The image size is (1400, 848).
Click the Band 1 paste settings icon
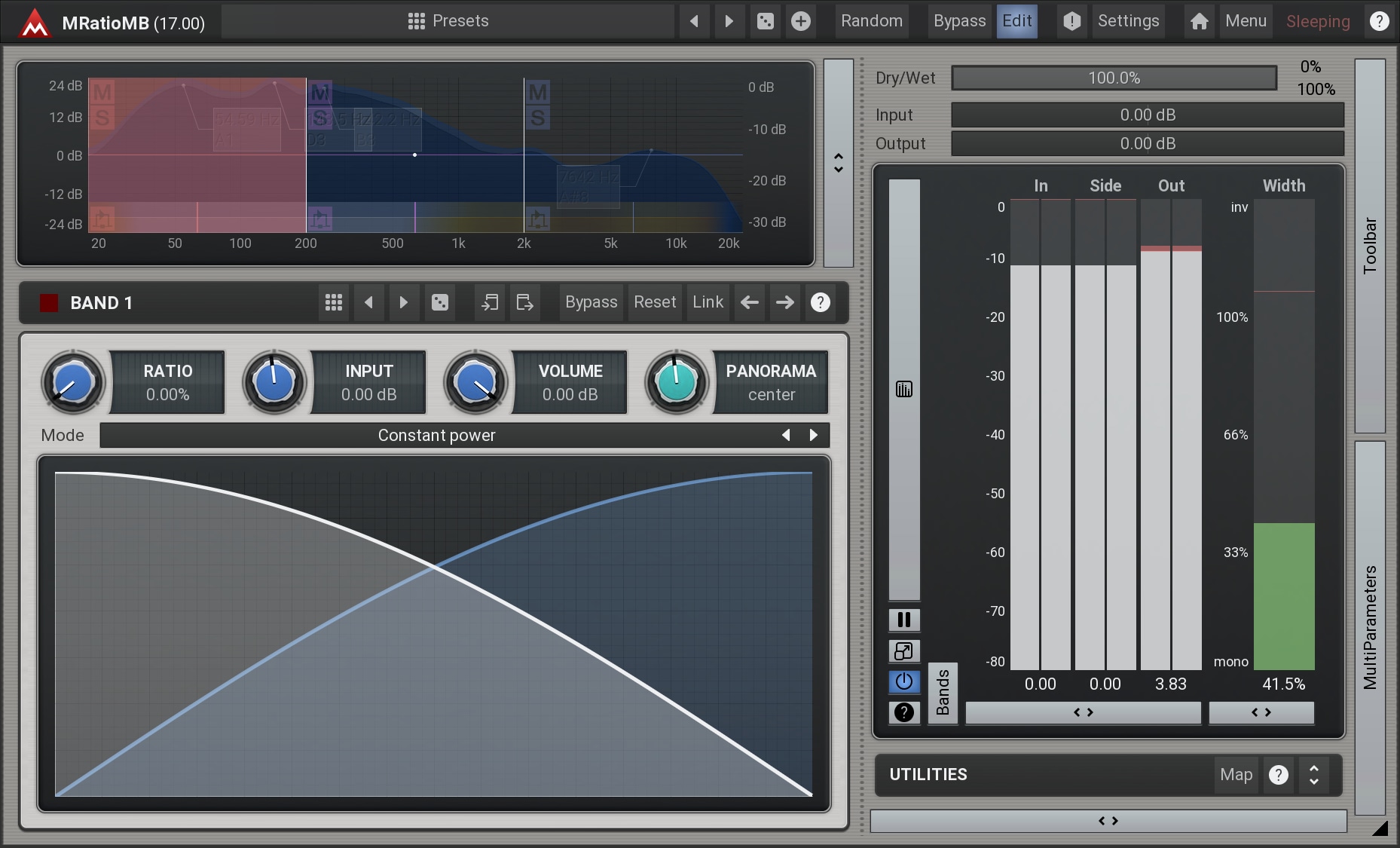click(524, 302)
